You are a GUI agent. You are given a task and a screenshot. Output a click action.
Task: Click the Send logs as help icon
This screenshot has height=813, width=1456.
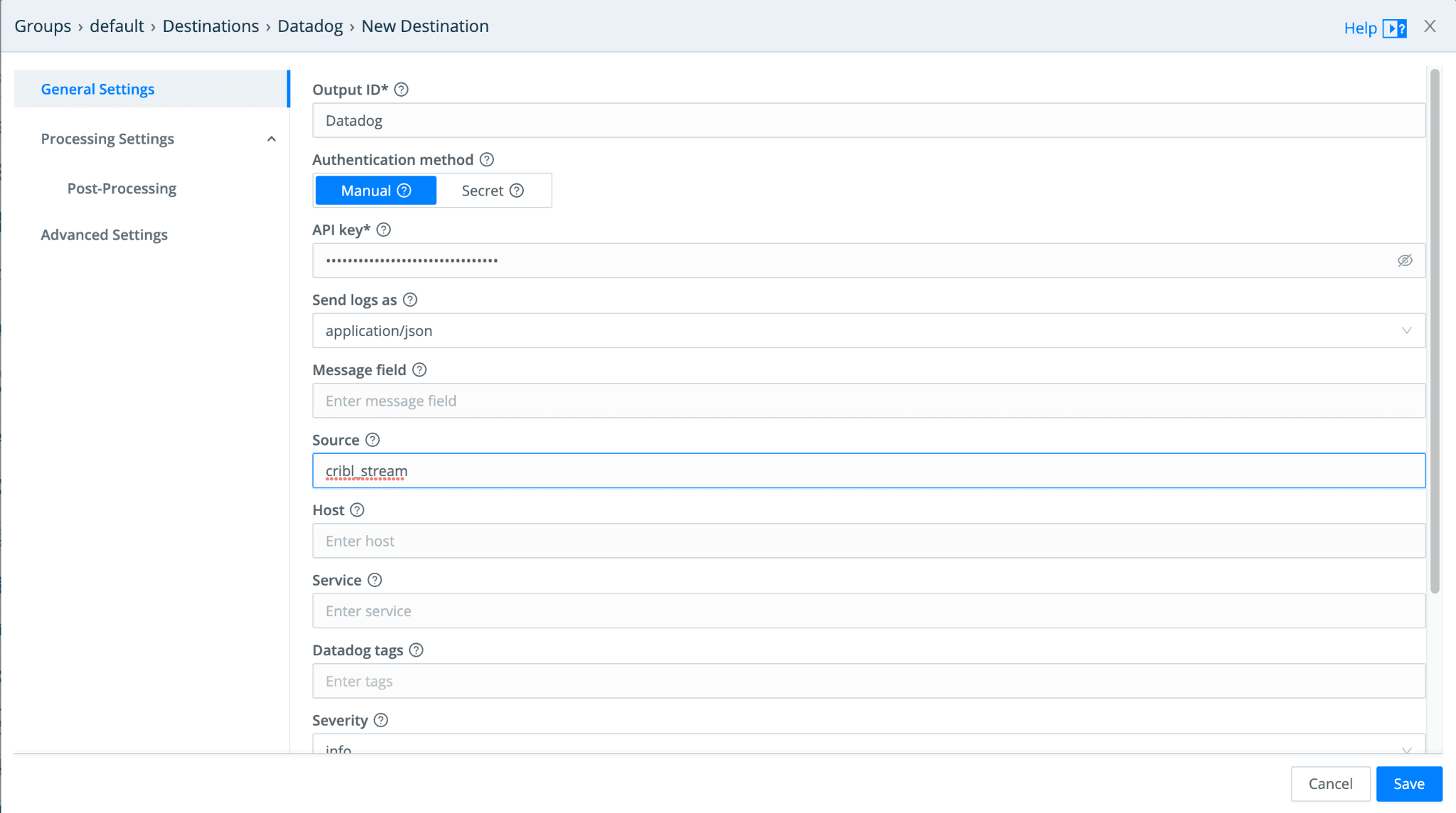coord(410,300)
